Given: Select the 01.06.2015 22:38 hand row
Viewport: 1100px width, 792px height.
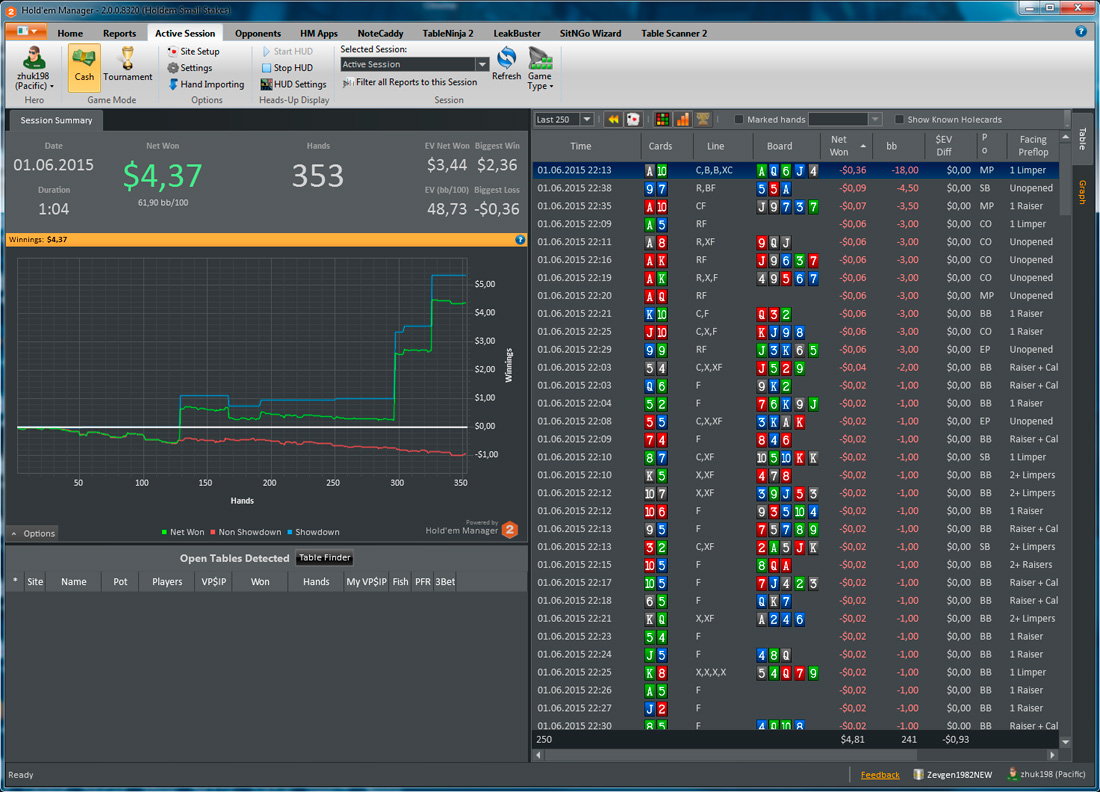Looking at the screenshot, I should 796,188.
